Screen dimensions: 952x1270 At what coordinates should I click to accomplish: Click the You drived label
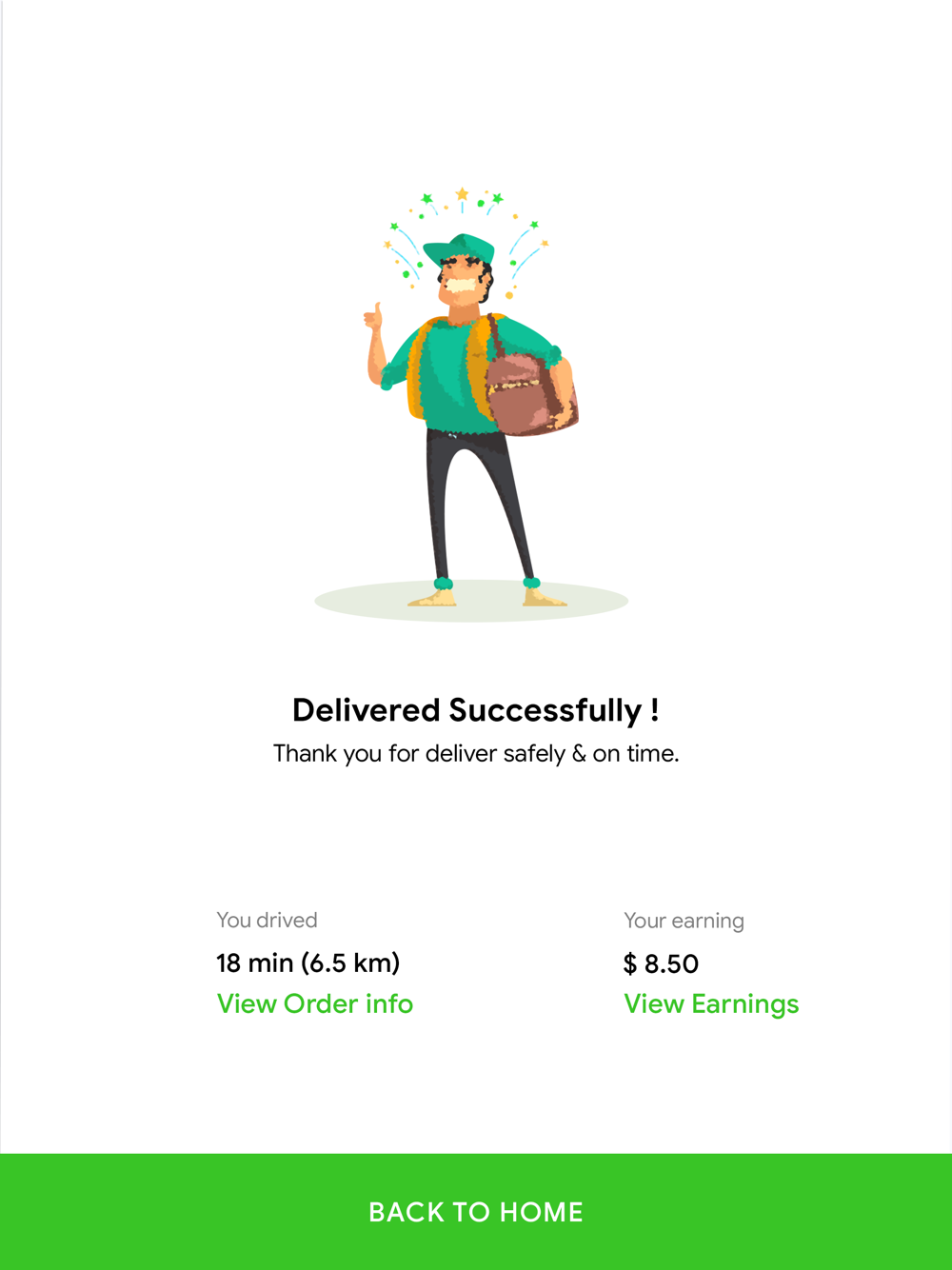coord(267,921)
